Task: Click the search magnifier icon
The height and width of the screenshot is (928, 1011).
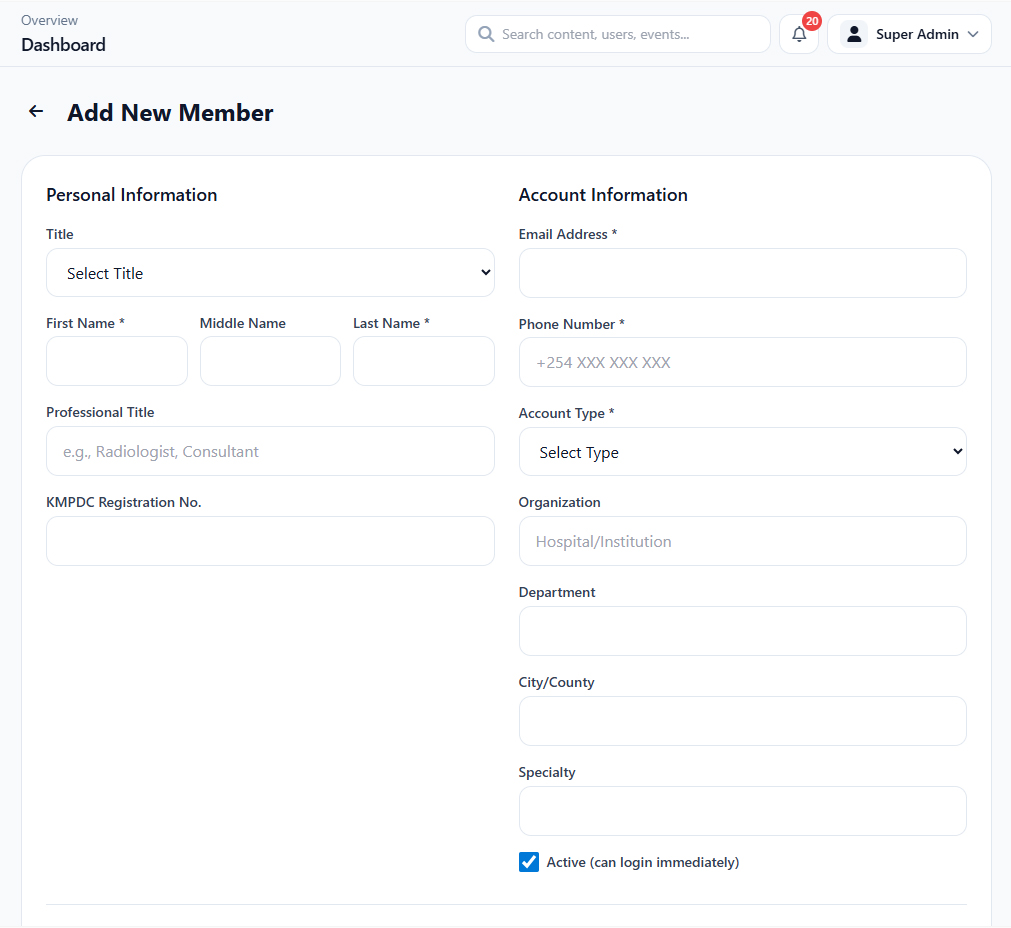Action: [486, 34]
